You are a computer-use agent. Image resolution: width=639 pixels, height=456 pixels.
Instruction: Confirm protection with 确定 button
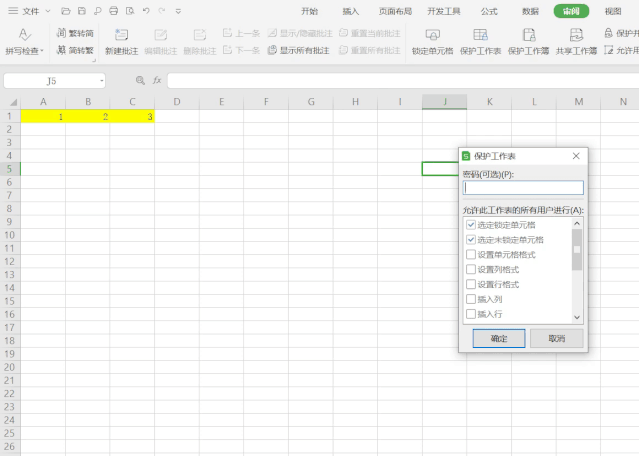click(498, 339)
